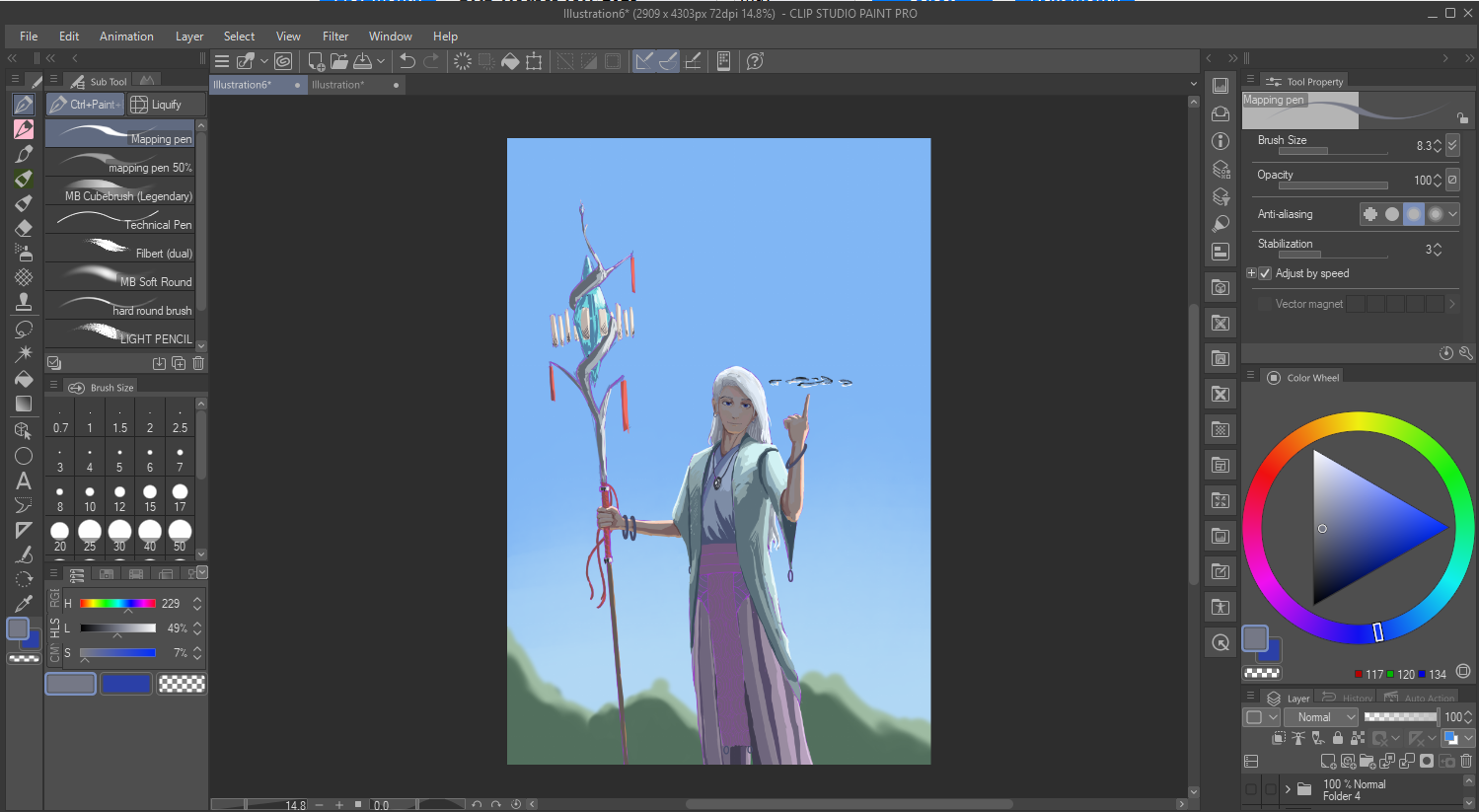Select the blue sub color swatch
The image size is (1479, 812).
point(126,684)
